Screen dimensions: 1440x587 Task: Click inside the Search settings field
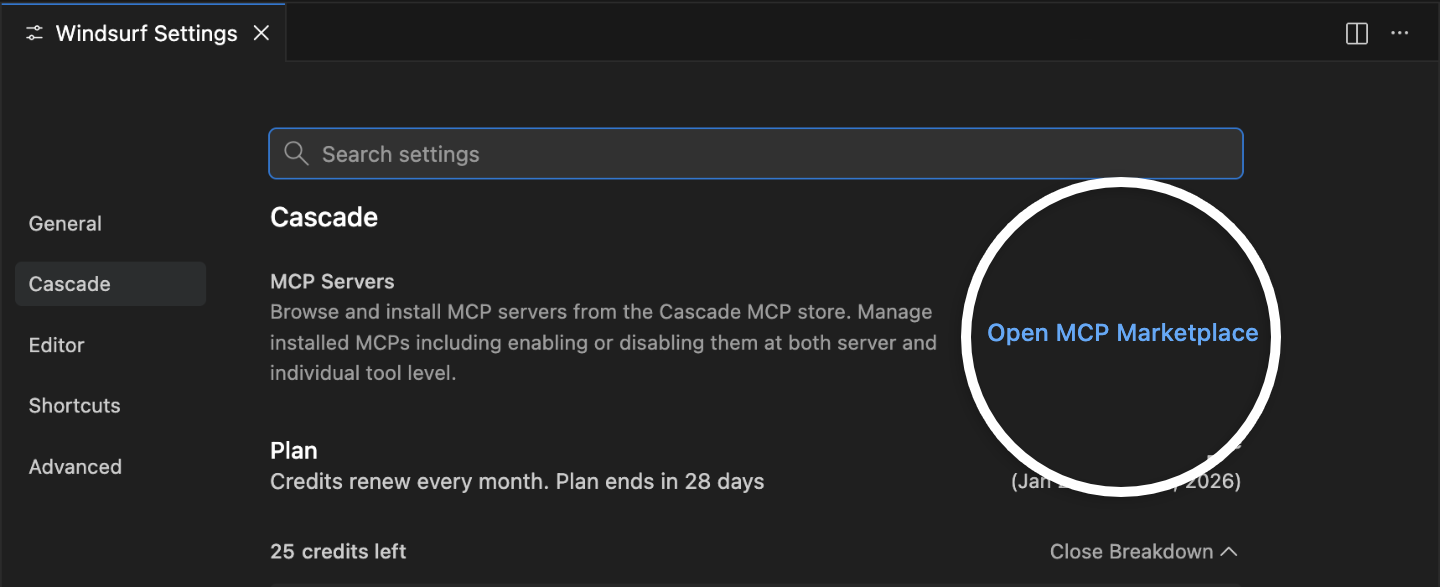click(x=700, y=153)
